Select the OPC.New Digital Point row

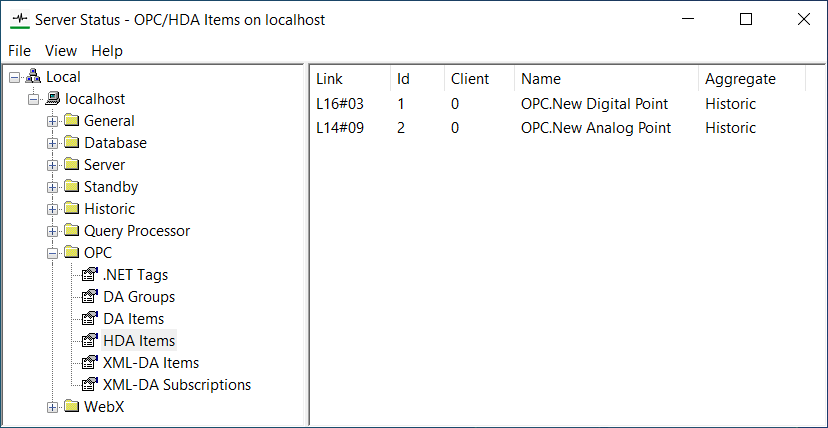click(x=594, y=104)
